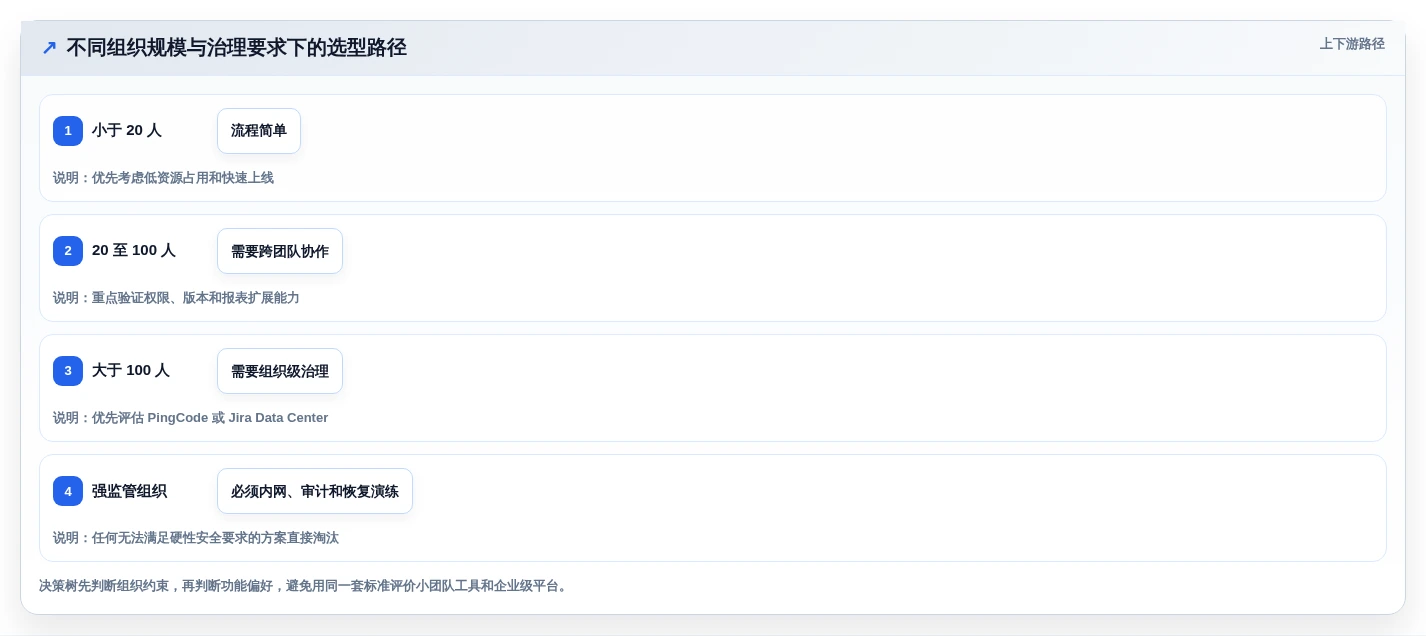This screenshot has width=1426, height=636.
Task: Select the 流程简单 chip
Action: coord(259,131)
